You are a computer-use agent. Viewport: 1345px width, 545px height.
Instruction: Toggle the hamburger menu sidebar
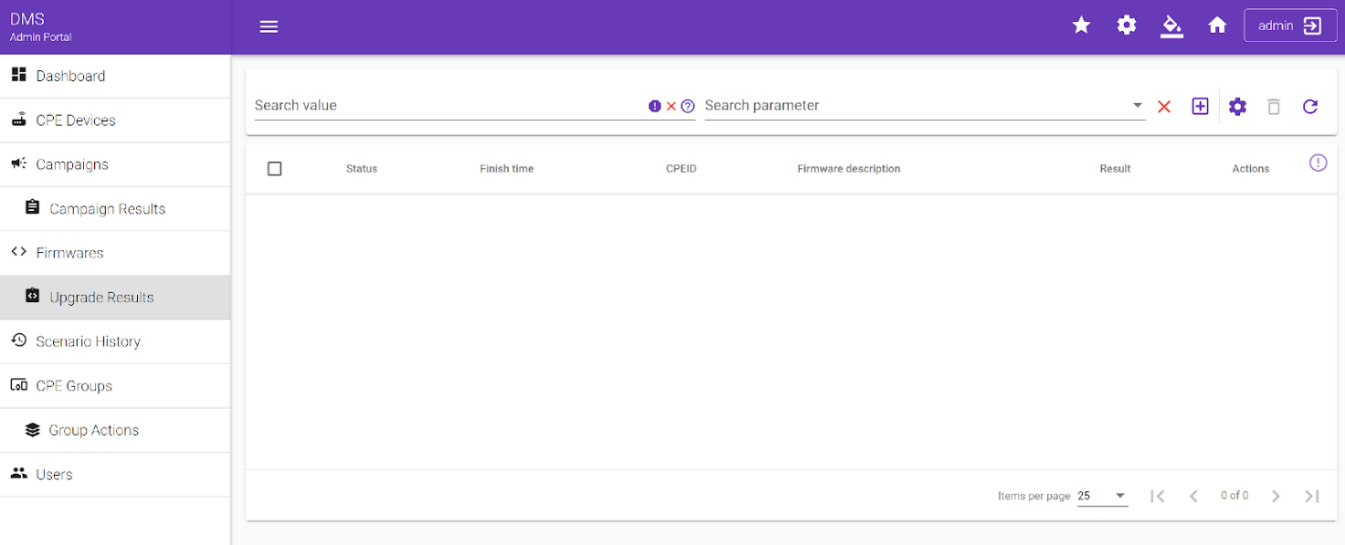[268, 27]
